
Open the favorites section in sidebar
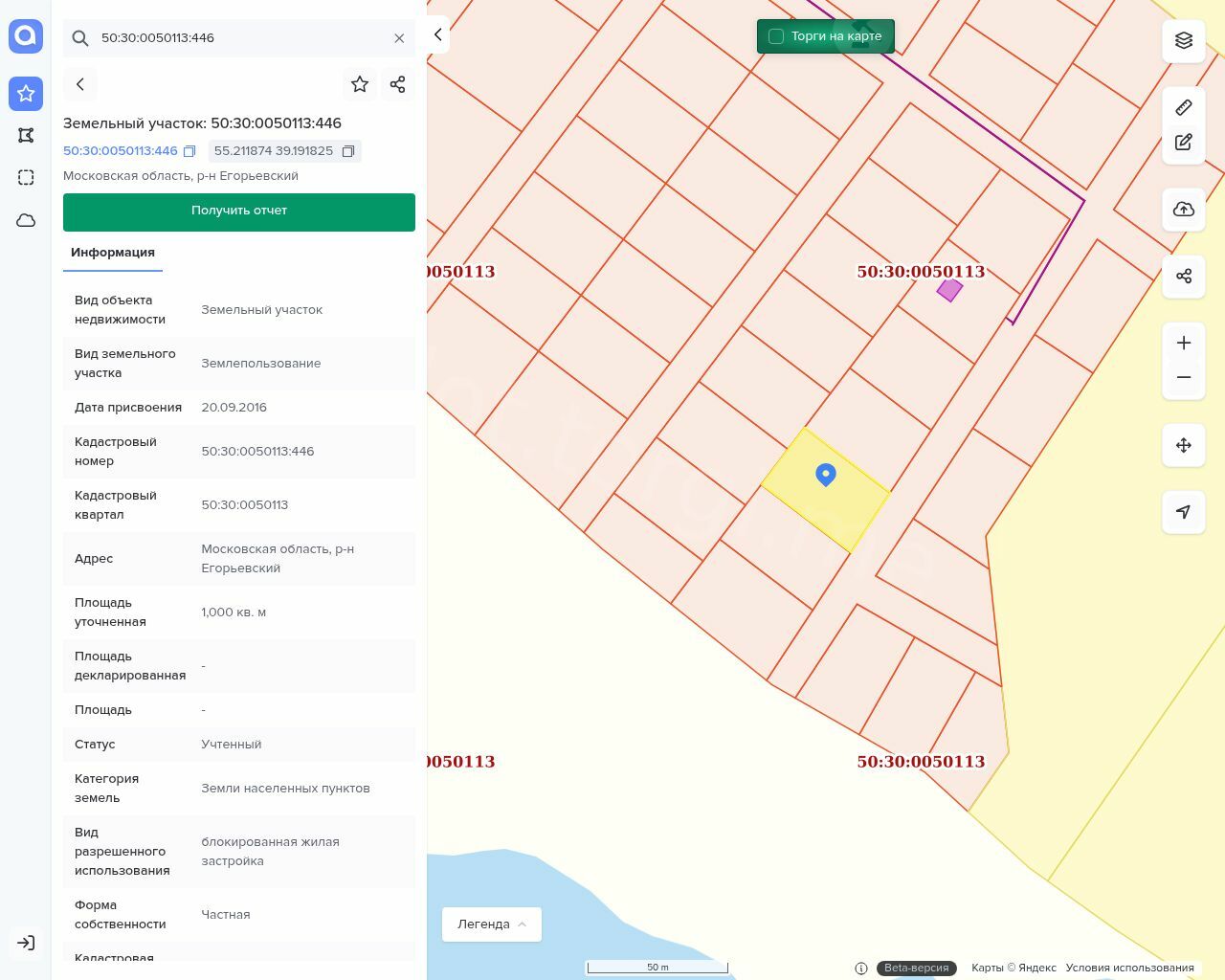pos(26,93)
